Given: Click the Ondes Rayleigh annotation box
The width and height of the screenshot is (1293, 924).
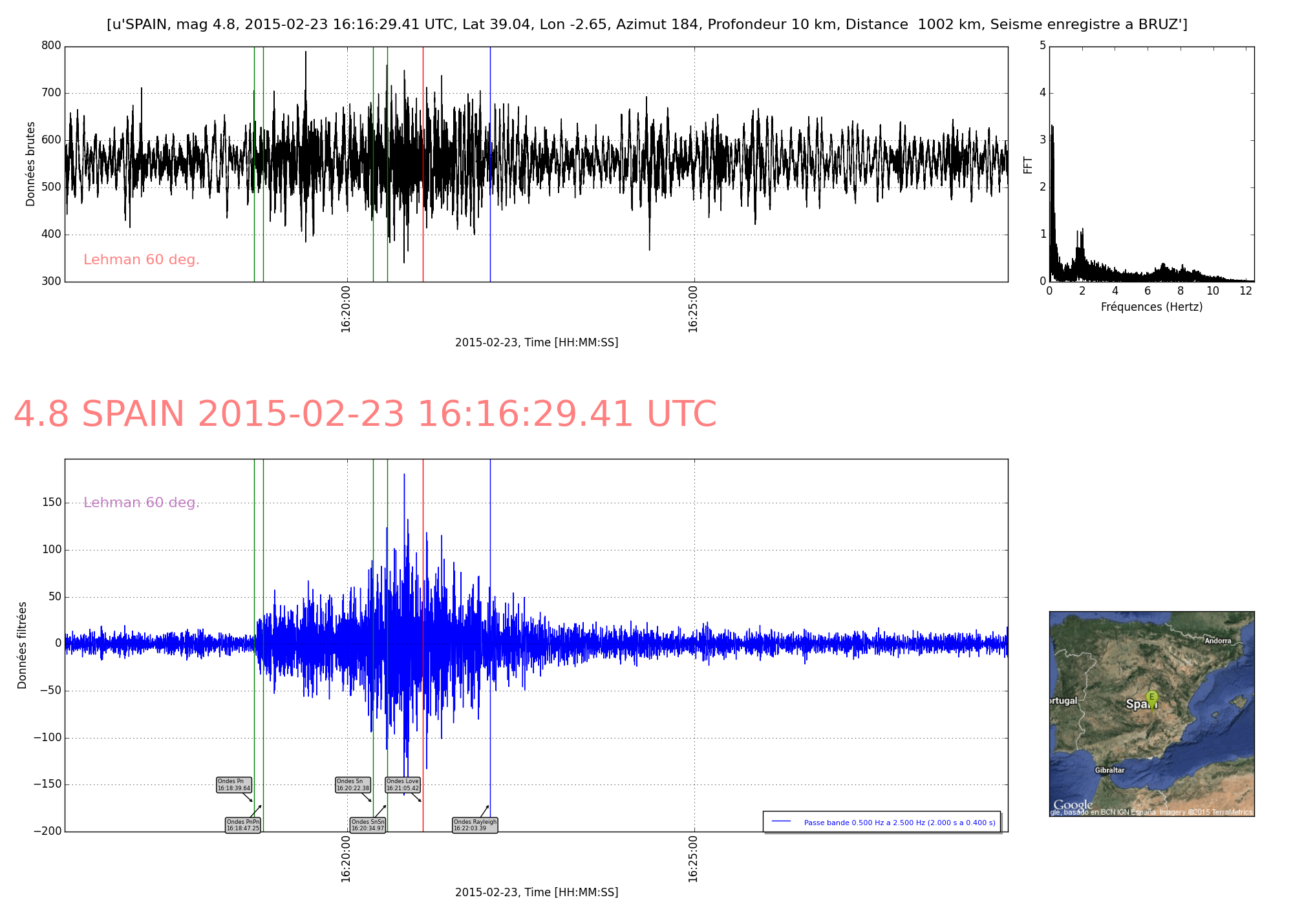Looking at the screenshot, I should pos(475,825).
